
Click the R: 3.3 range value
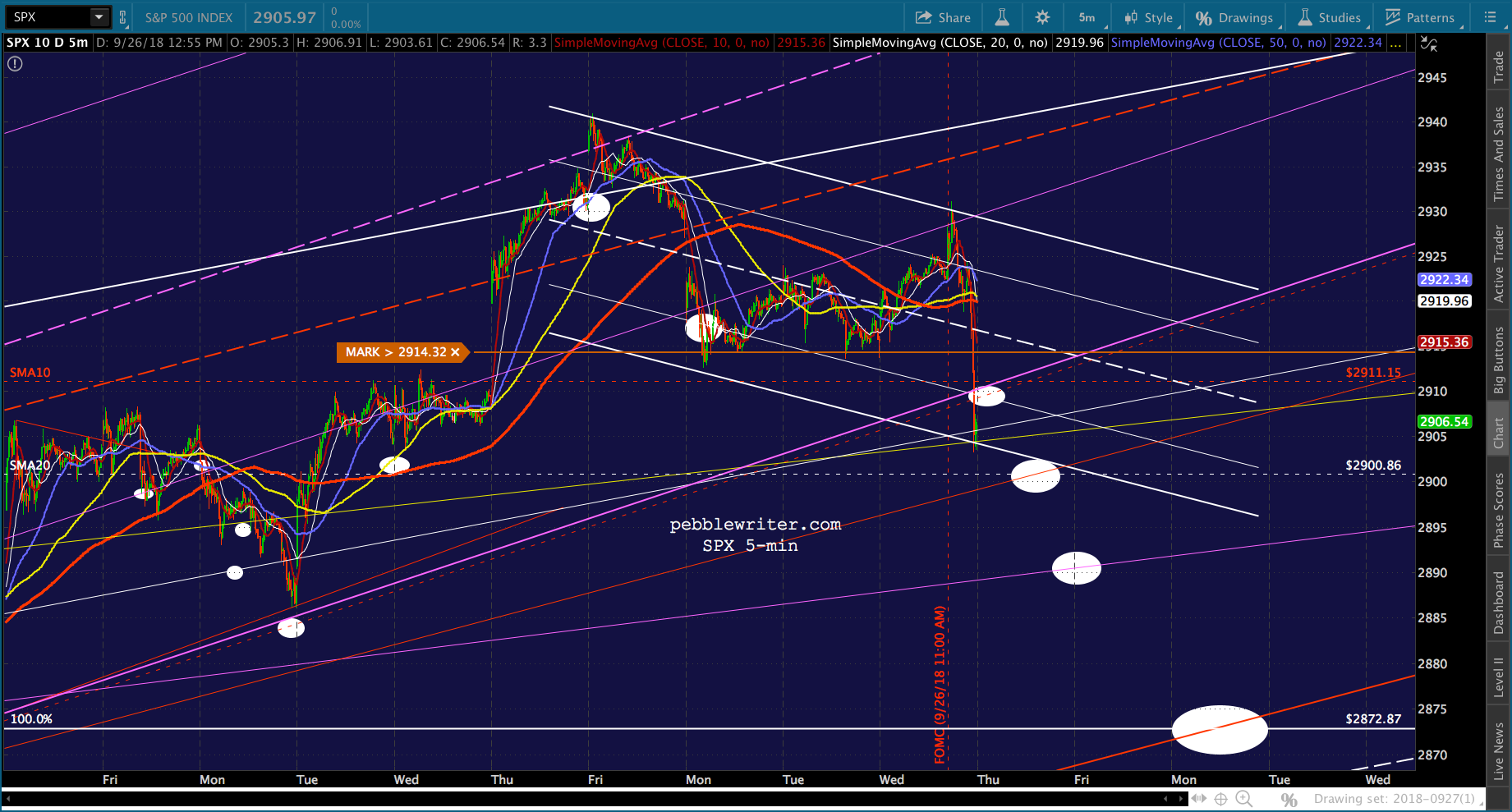[529, 43]
